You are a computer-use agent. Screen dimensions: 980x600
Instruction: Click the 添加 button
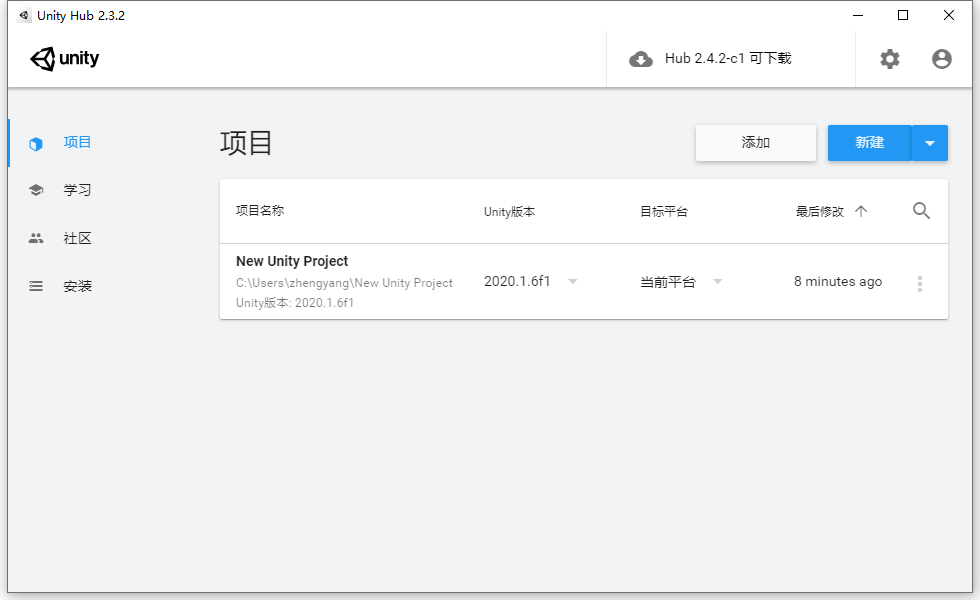756,142
